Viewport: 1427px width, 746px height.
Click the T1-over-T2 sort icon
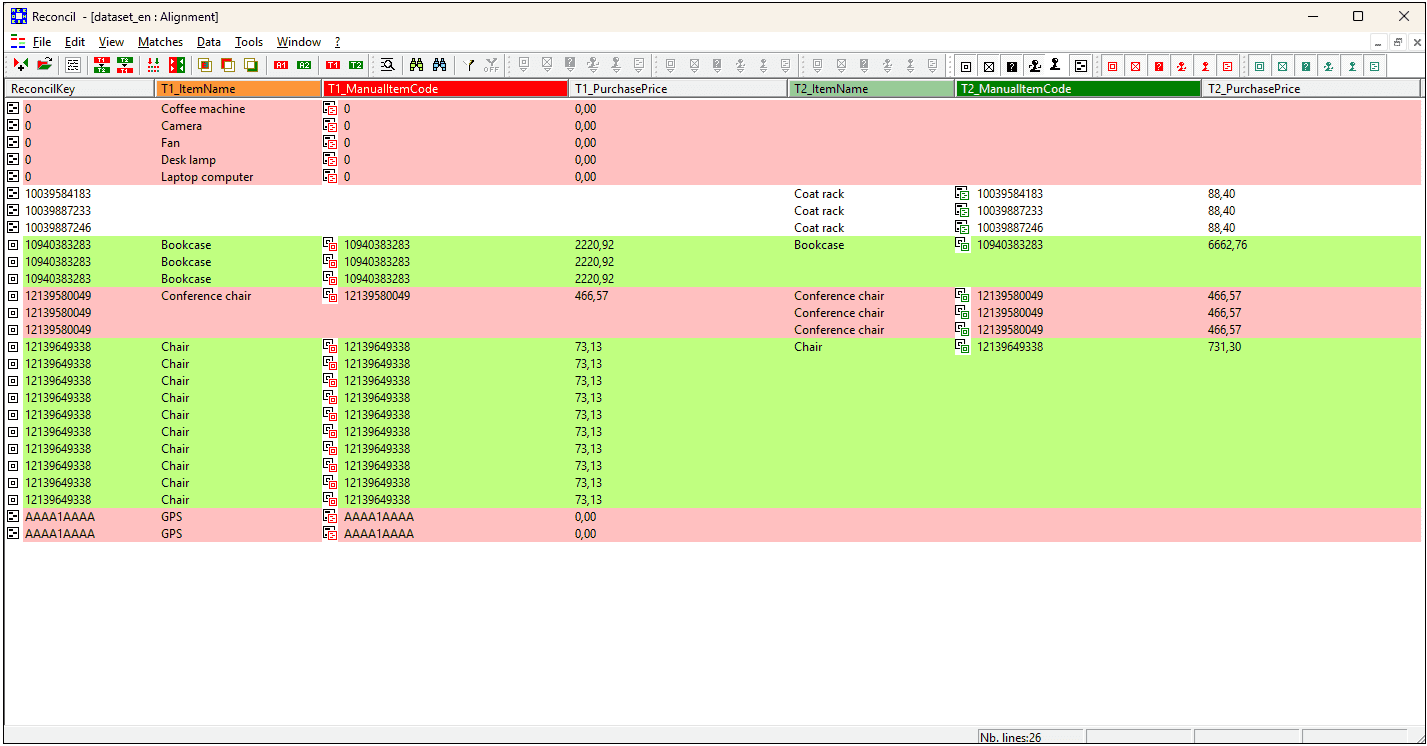coord(101,65)
